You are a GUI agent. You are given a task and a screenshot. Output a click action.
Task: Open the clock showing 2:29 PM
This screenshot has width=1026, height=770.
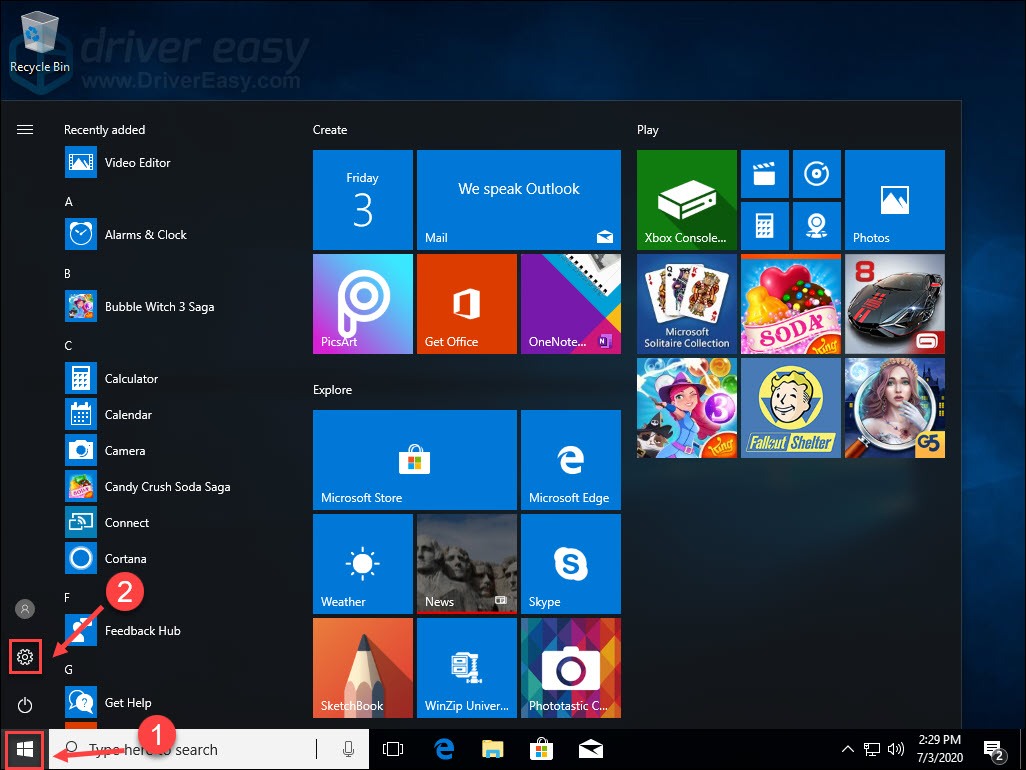(x=940, y=749)
